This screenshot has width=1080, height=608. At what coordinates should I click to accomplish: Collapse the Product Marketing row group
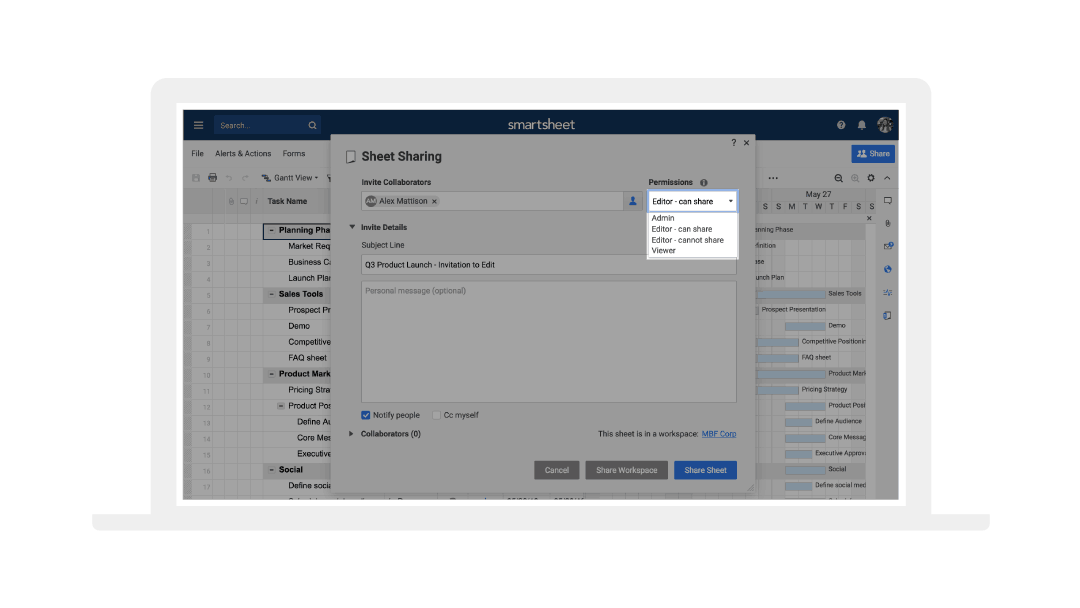pos(271,374)
